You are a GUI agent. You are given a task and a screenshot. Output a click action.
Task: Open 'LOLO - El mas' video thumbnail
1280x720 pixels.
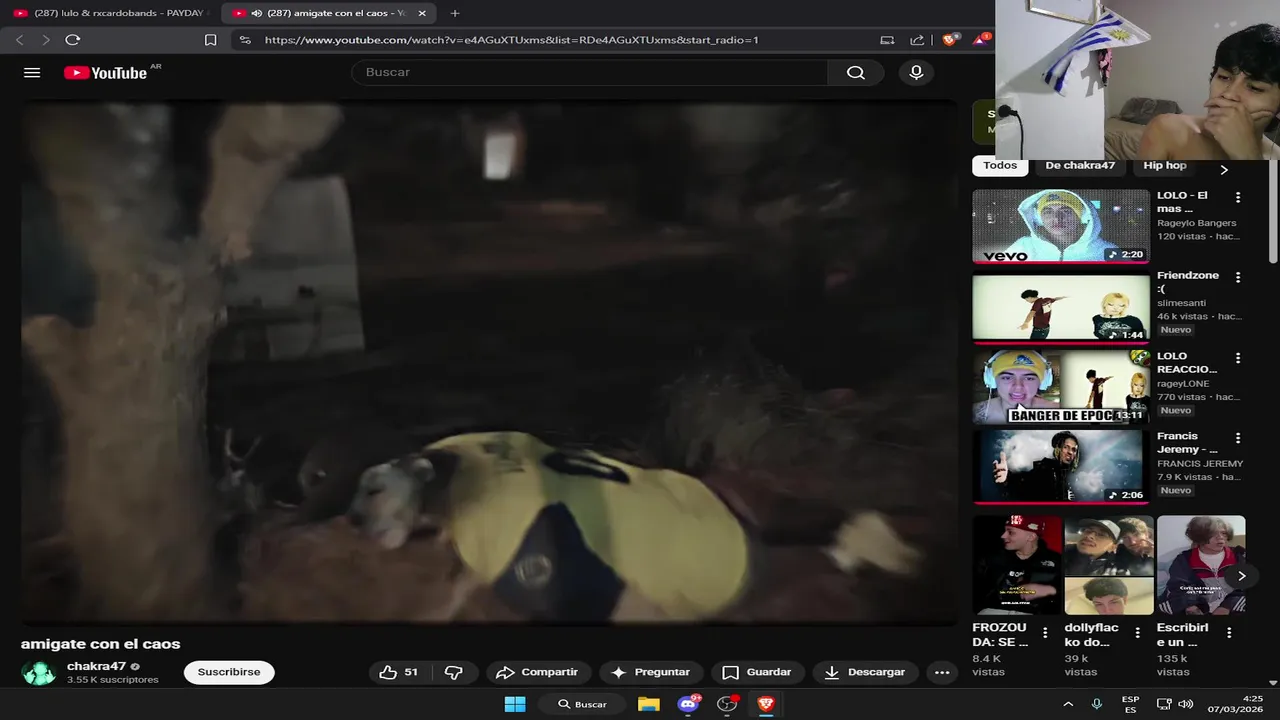pyautogui.click(x=1061, y=226)
